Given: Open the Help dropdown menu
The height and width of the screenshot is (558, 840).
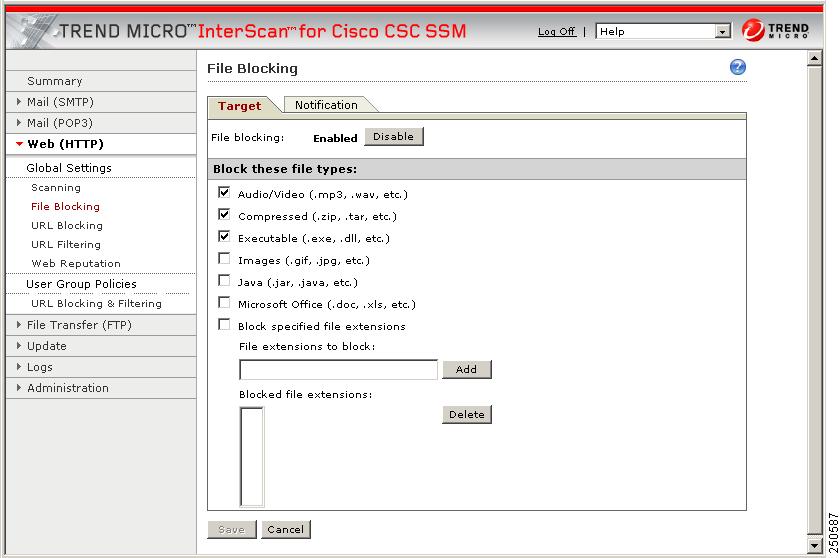Looking at the screenshot, I should point(663,32).
